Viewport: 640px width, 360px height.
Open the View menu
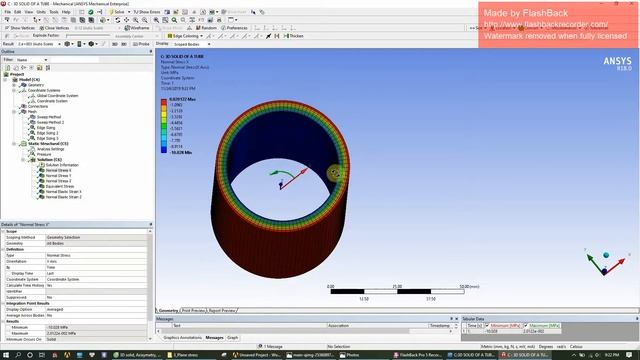tap(29, 12)
